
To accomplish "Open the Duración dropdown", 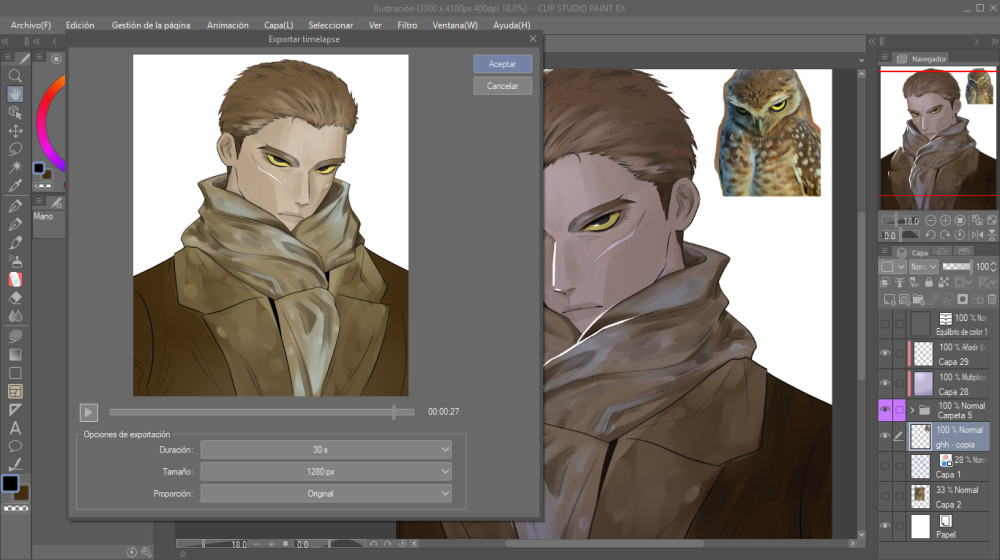I will (x=326, y=450).
